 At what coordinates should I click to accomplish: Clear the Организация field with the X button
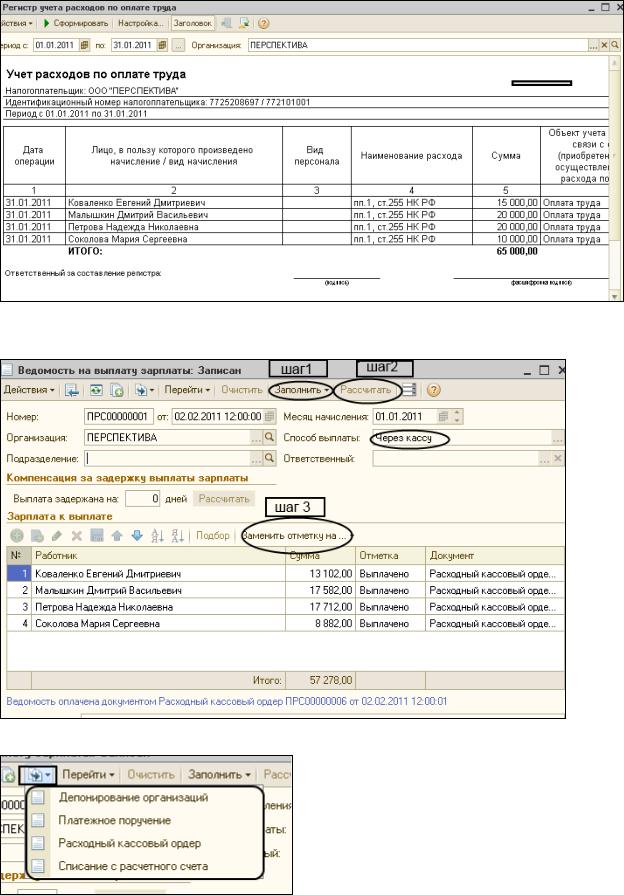pos(605,45)
